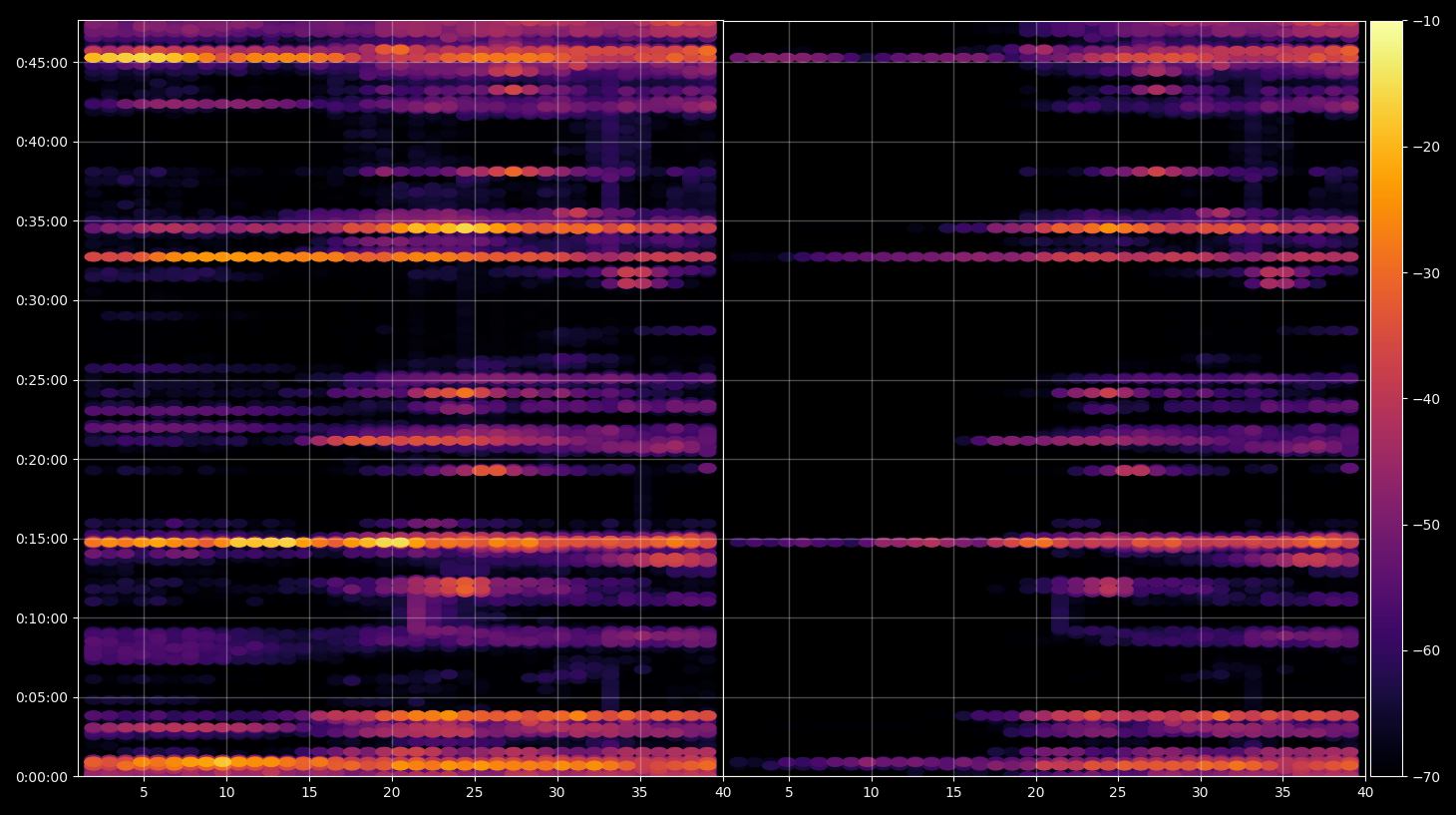
Task: Click x-axis label 15 of the left plot
Action: [x=309, y=793]
